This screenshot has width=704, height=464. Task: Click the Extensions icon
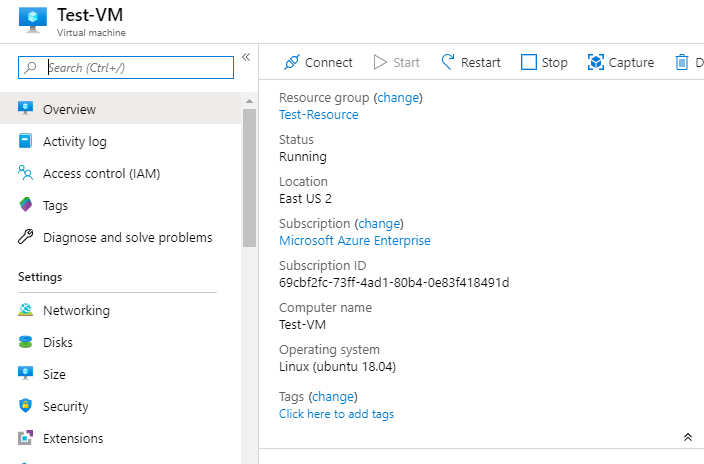(26, 437)
